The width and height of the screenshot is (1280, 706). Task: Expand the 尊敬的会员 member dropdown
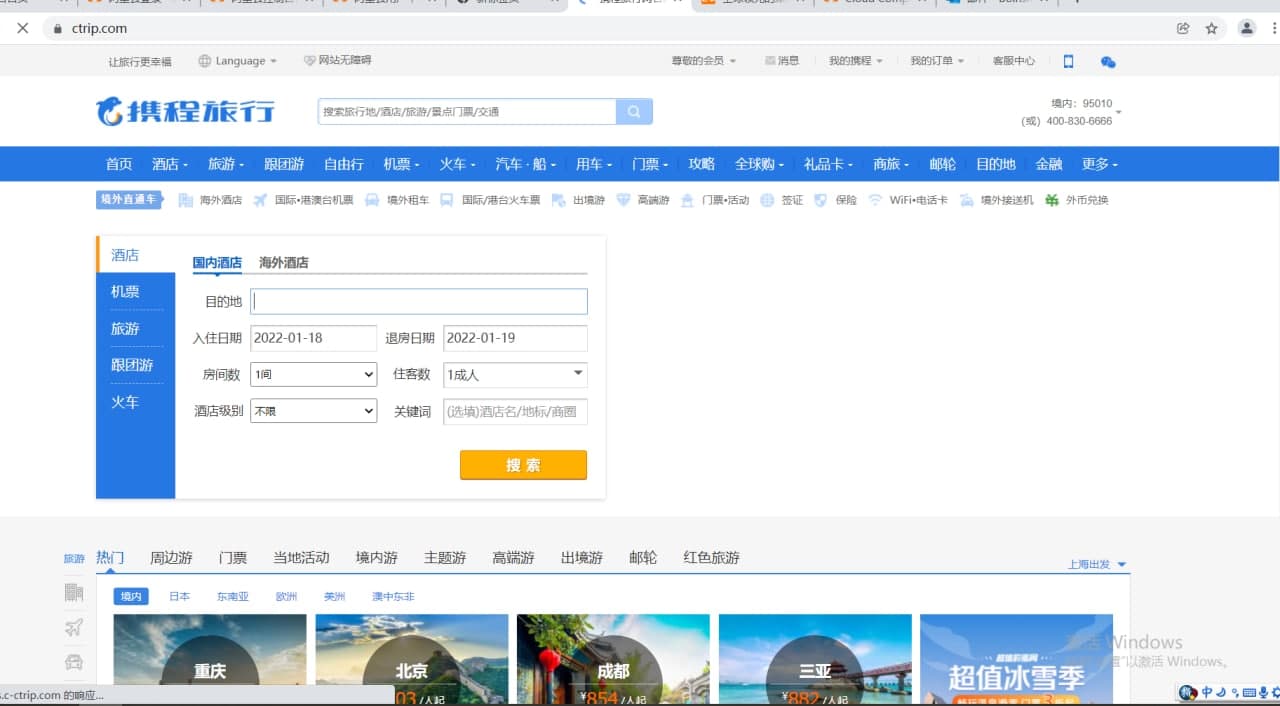click(x=704, y=61)
